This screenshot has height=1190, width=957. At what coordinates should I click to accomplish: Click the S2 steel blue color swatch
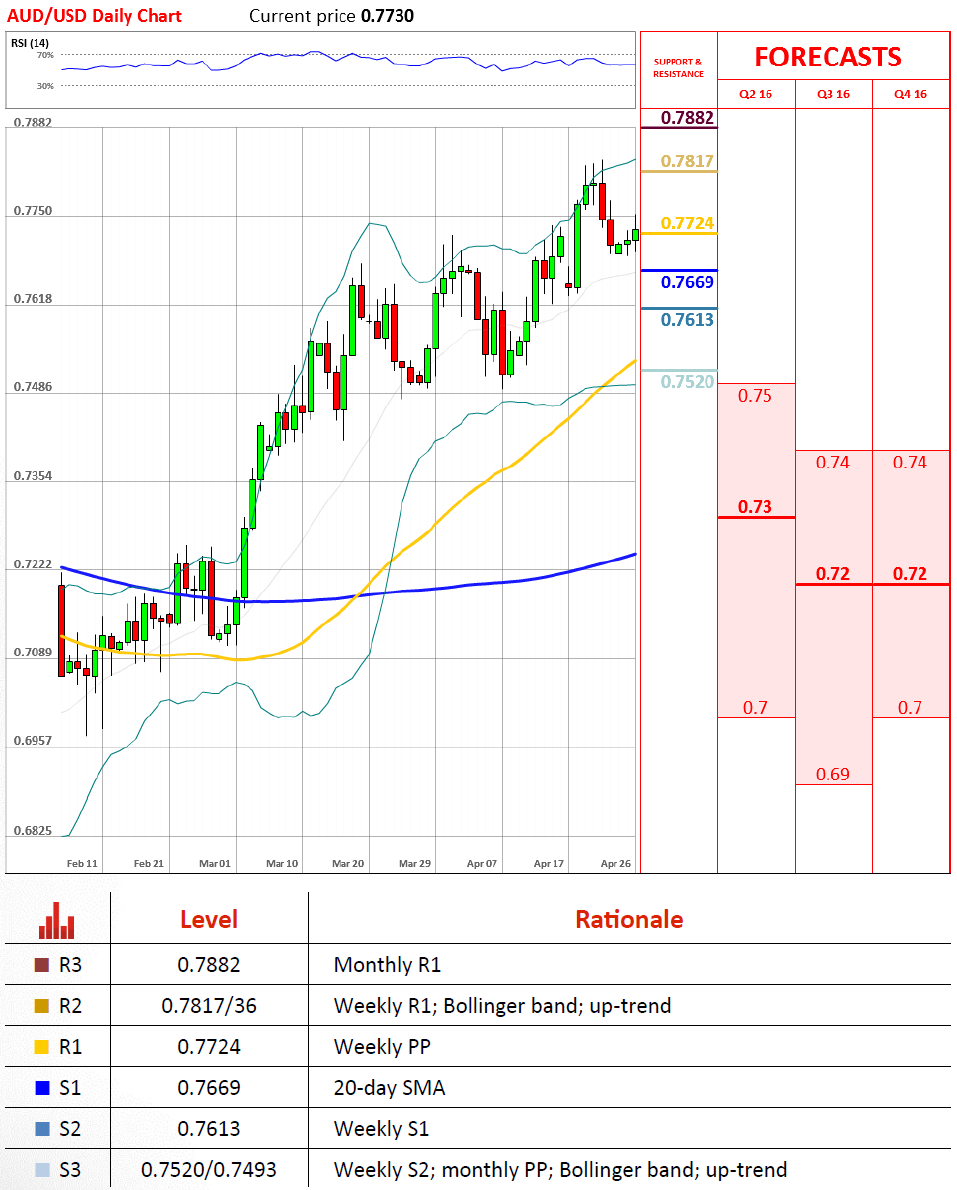point(42,1129)
